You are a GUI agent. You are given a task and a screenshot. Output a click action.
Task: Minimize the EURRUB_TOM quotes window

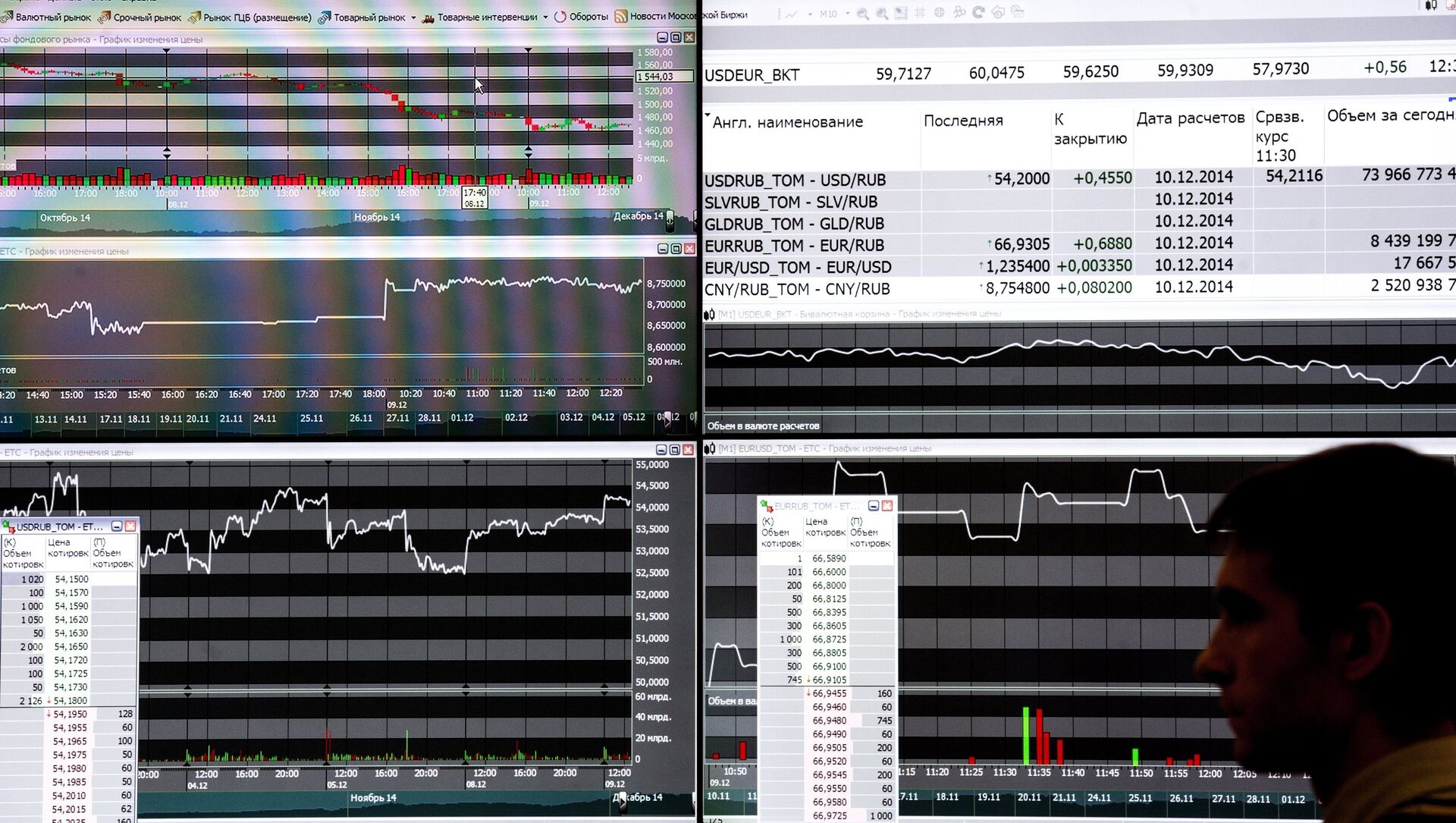[x=874, y=506]
